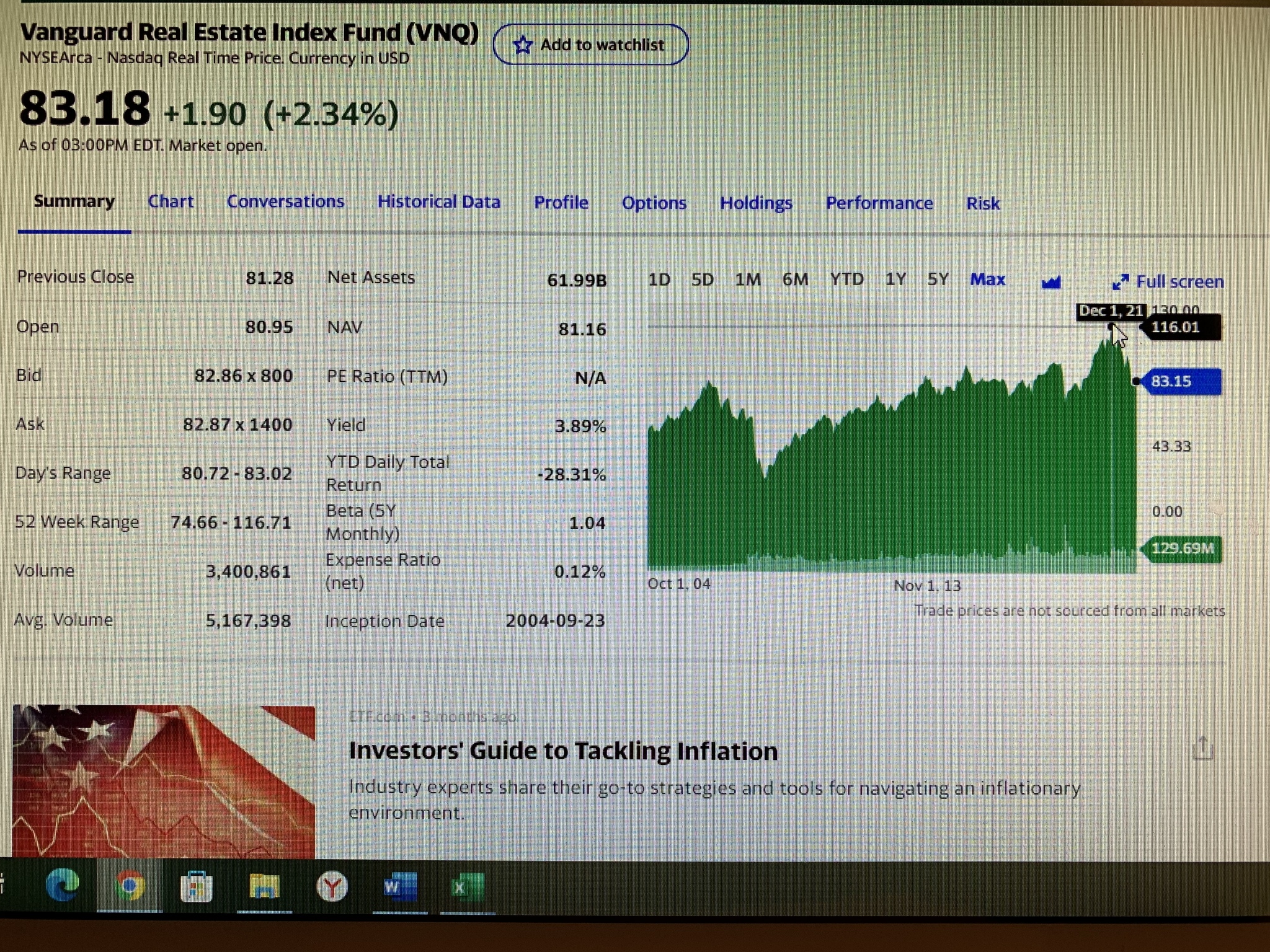Viewport: 1270px width, 952px height.
Task: Switch chart range to 5Y
Action: tap(938, 280)
